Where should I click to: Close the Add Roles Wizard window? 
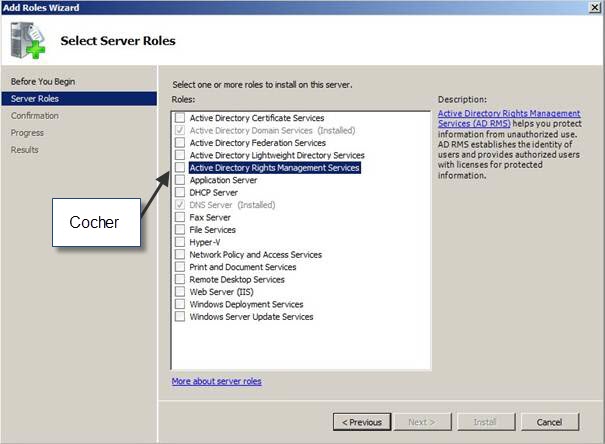pyautogui.click(x=595, y=8)
